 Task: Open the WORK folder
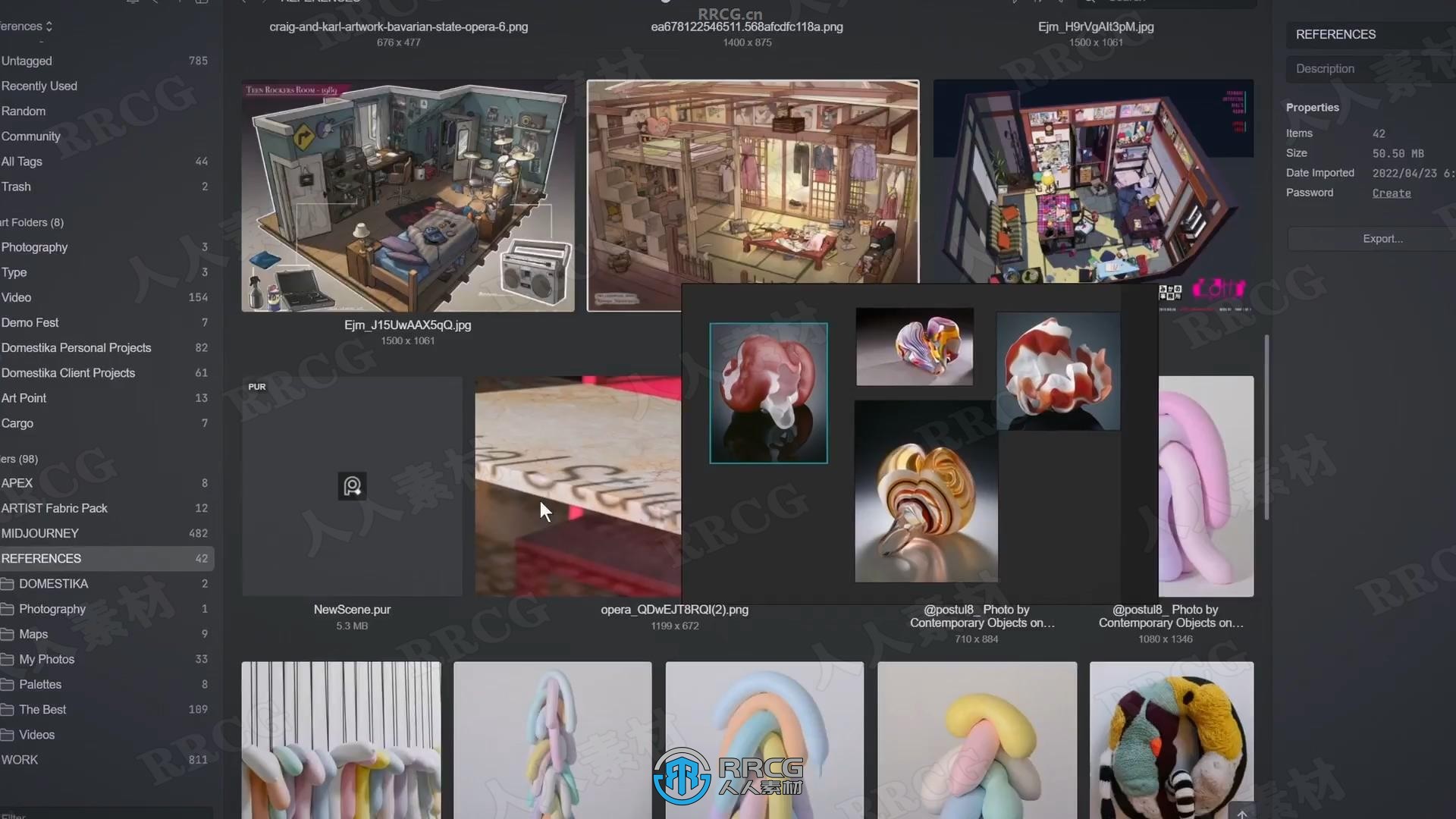coord(106,760)
